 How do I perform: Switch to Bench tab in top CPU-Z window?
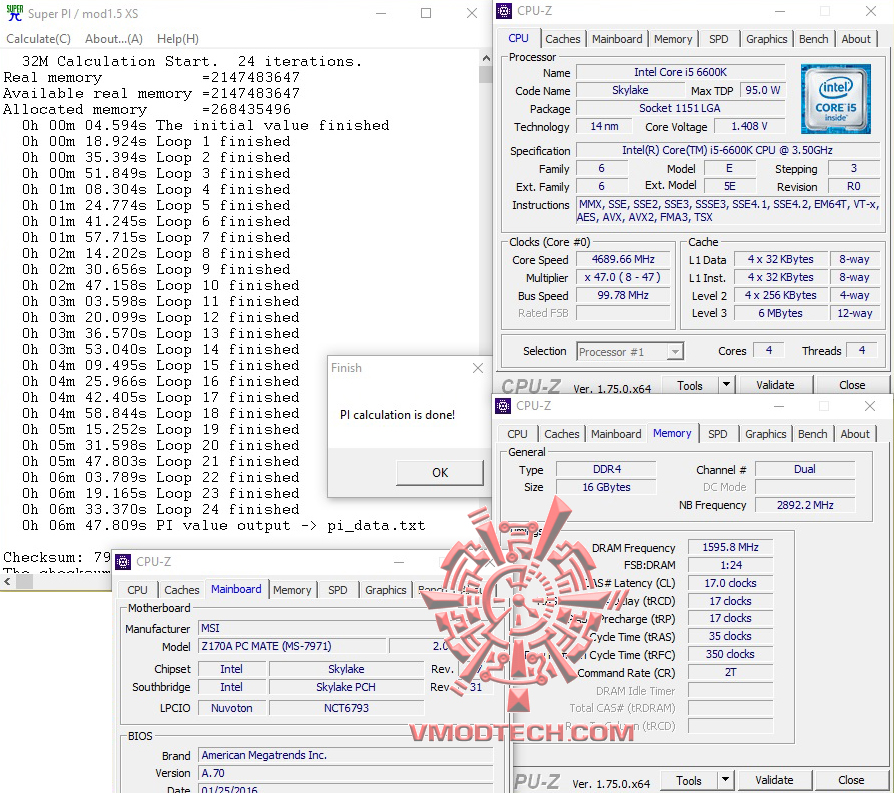(814, 39)
